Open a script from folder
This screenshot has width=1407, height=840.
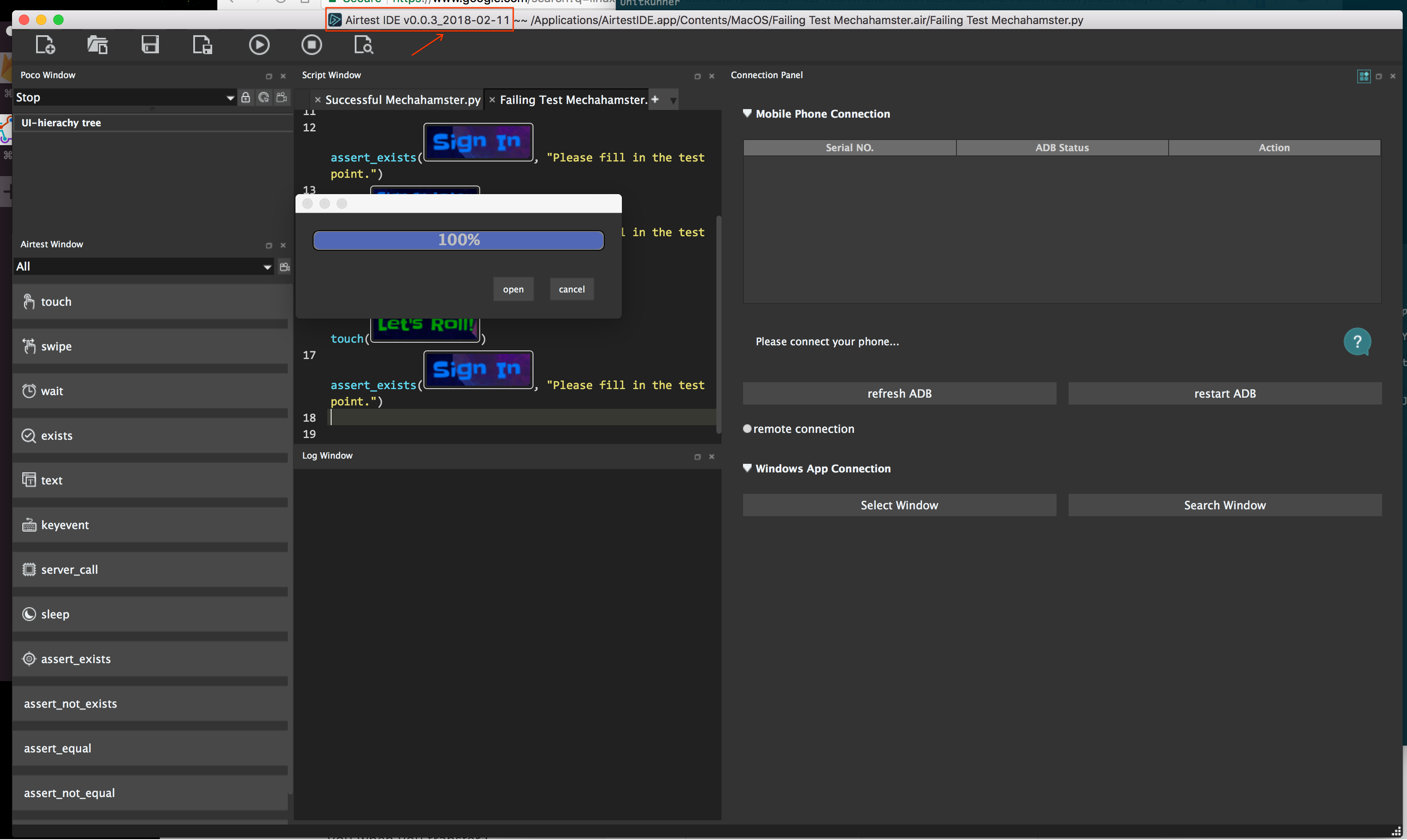click(97, 45)
